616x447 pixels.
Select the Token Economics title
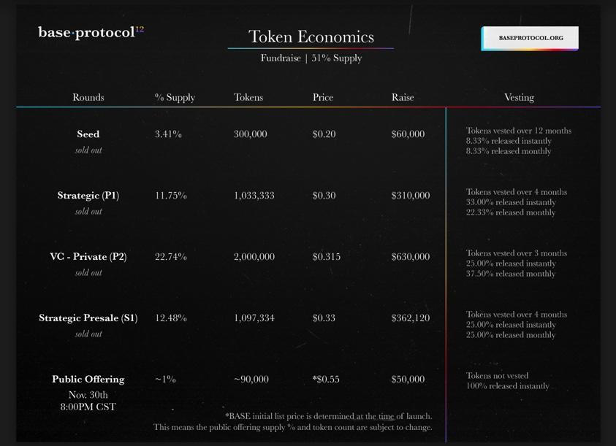(x=311, y=37)
